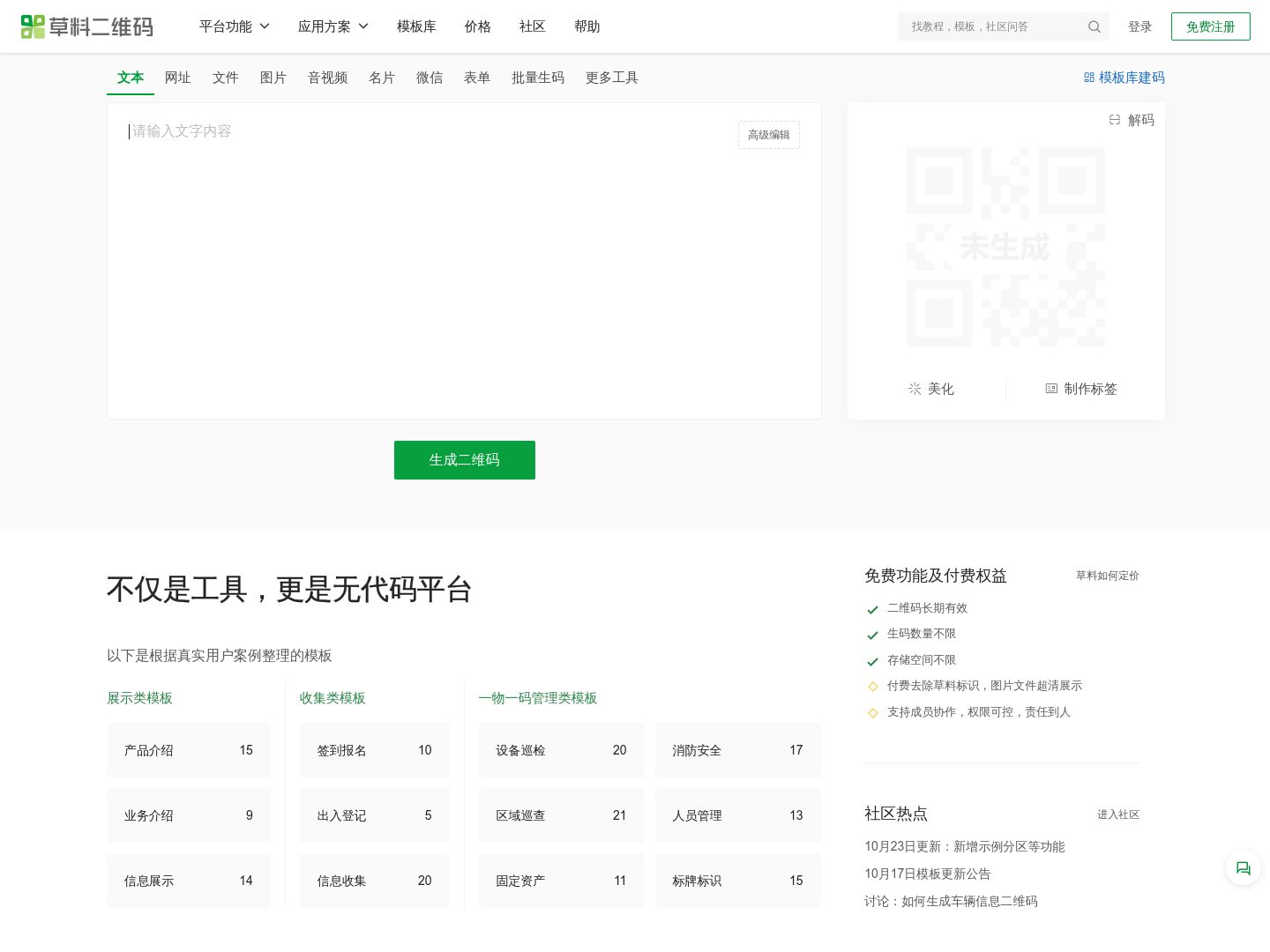Image resolution: width=1270 pixels, height=952 pixels.
Task: Open the 更多工具 tab
Action: tap(612, 78)
